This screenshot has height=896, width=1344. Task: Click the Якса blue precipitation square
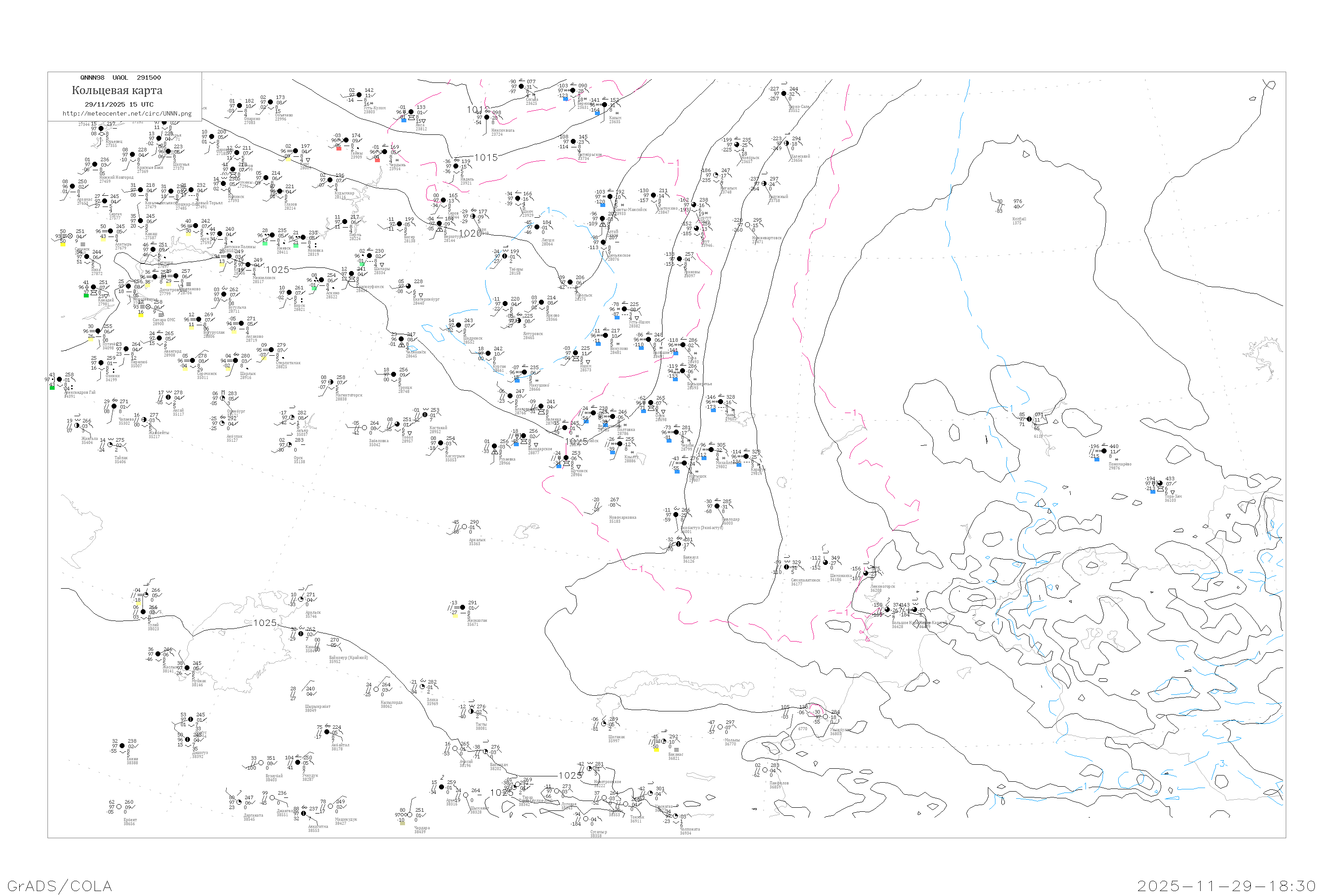click(404, 120)
